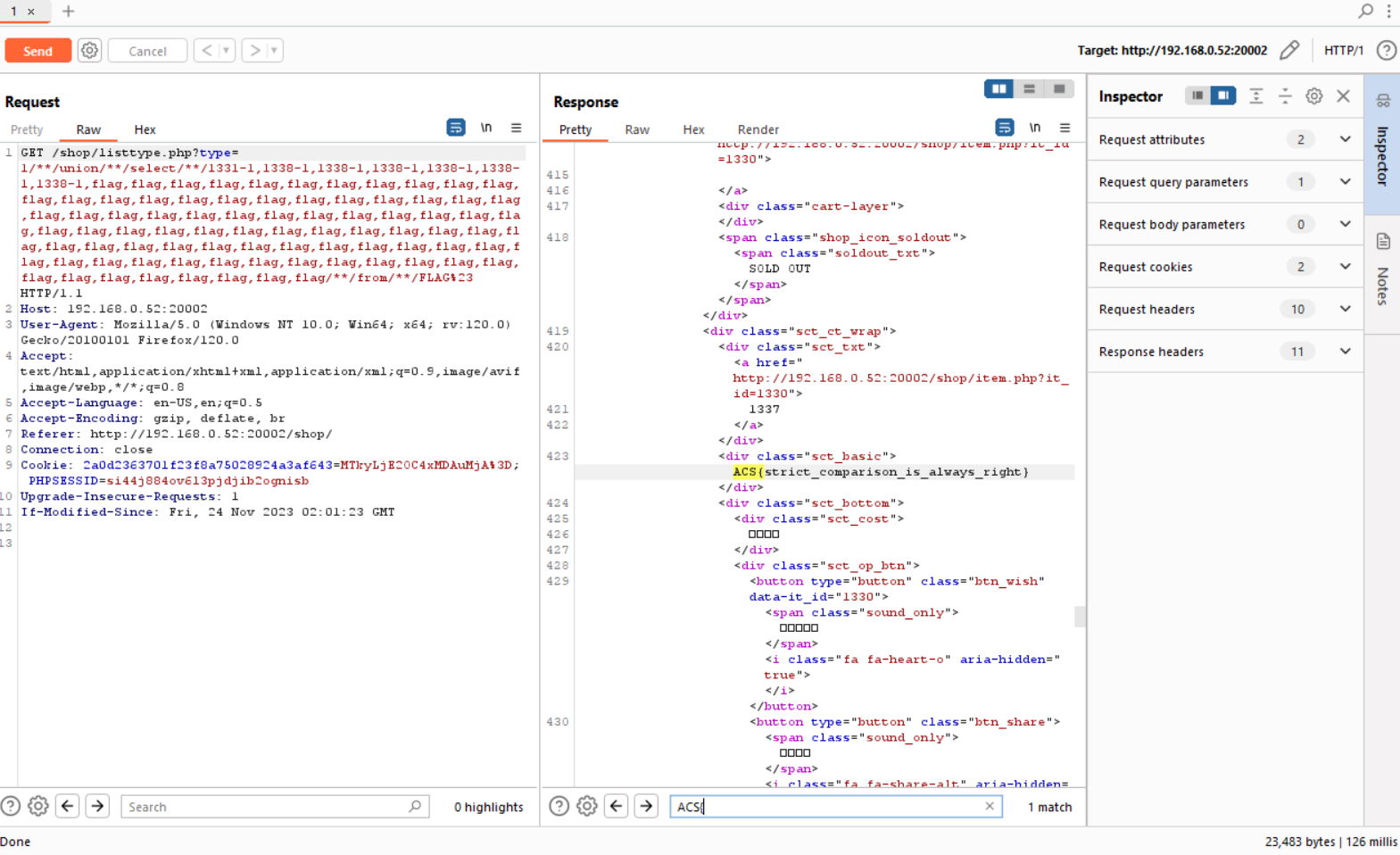Open Notes side tab

pyautogui.click(x=1382, y=274)
